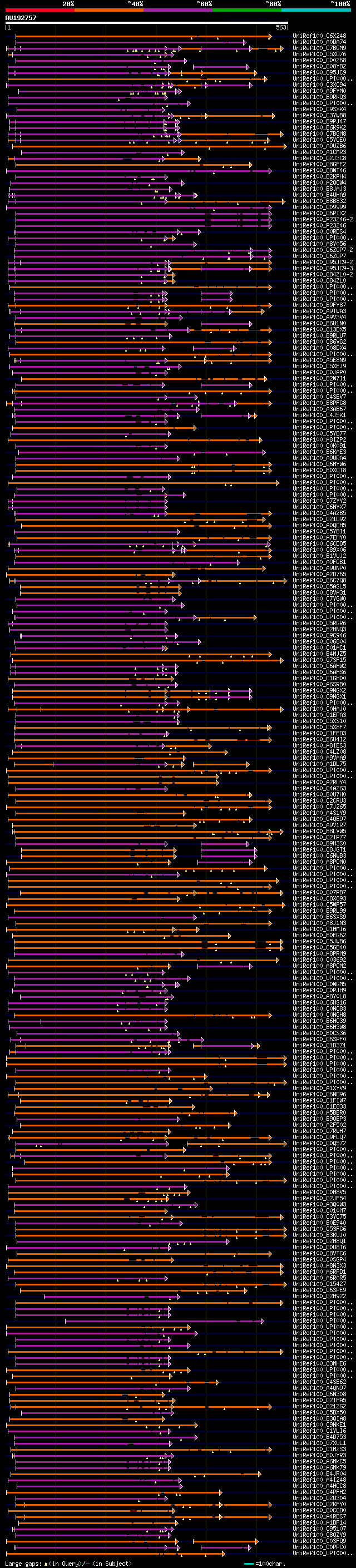Select the UniRef100_C5WP57 label
This screenshot has height=1568, width=356.
click(319, 905)
